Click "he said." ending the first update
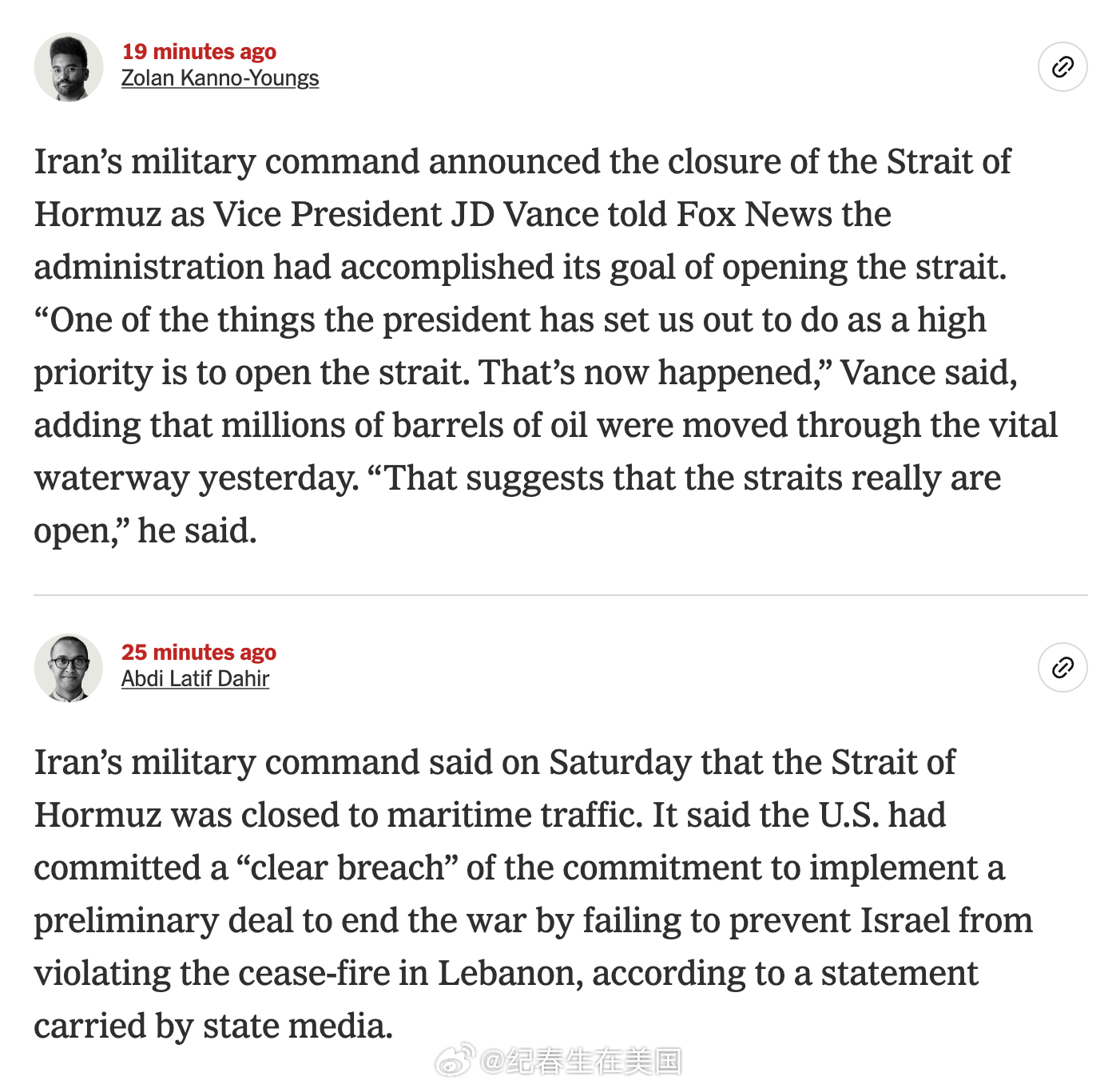 pos(197,530)
